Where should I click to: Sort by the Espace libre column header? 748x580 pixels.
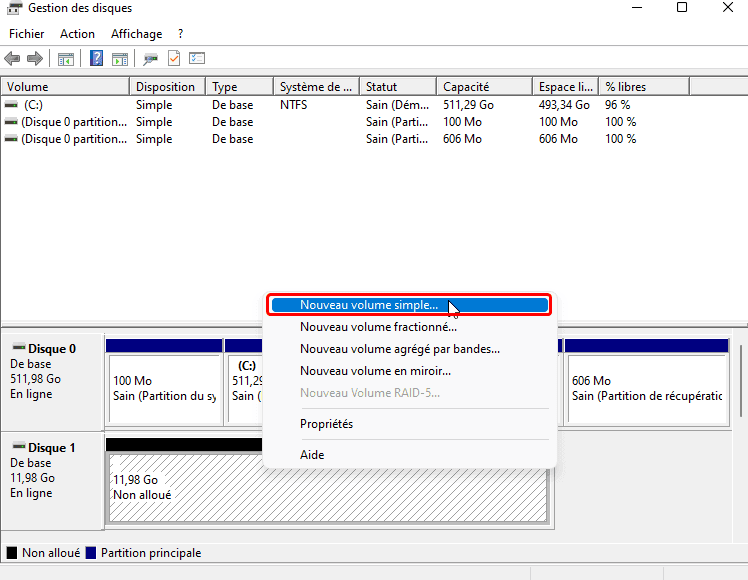(x=566, y=87)
